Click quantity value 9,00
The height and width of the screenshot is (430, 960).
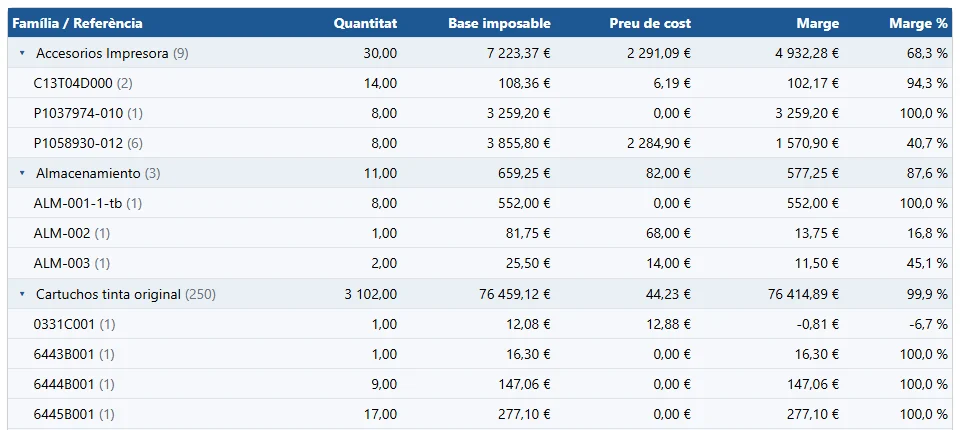pos(383,384)
